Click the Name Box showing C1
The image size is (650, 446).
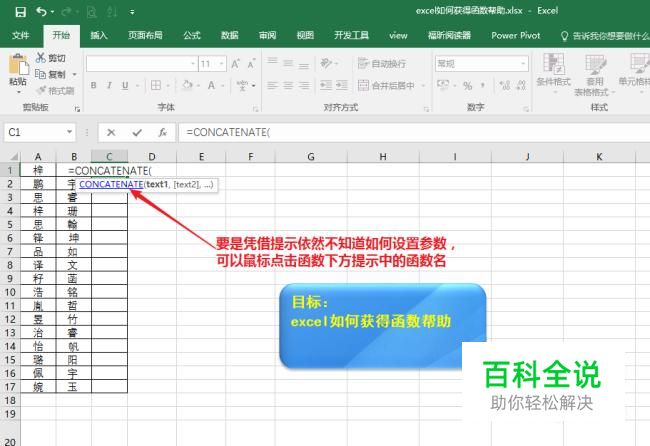(35, 132)
